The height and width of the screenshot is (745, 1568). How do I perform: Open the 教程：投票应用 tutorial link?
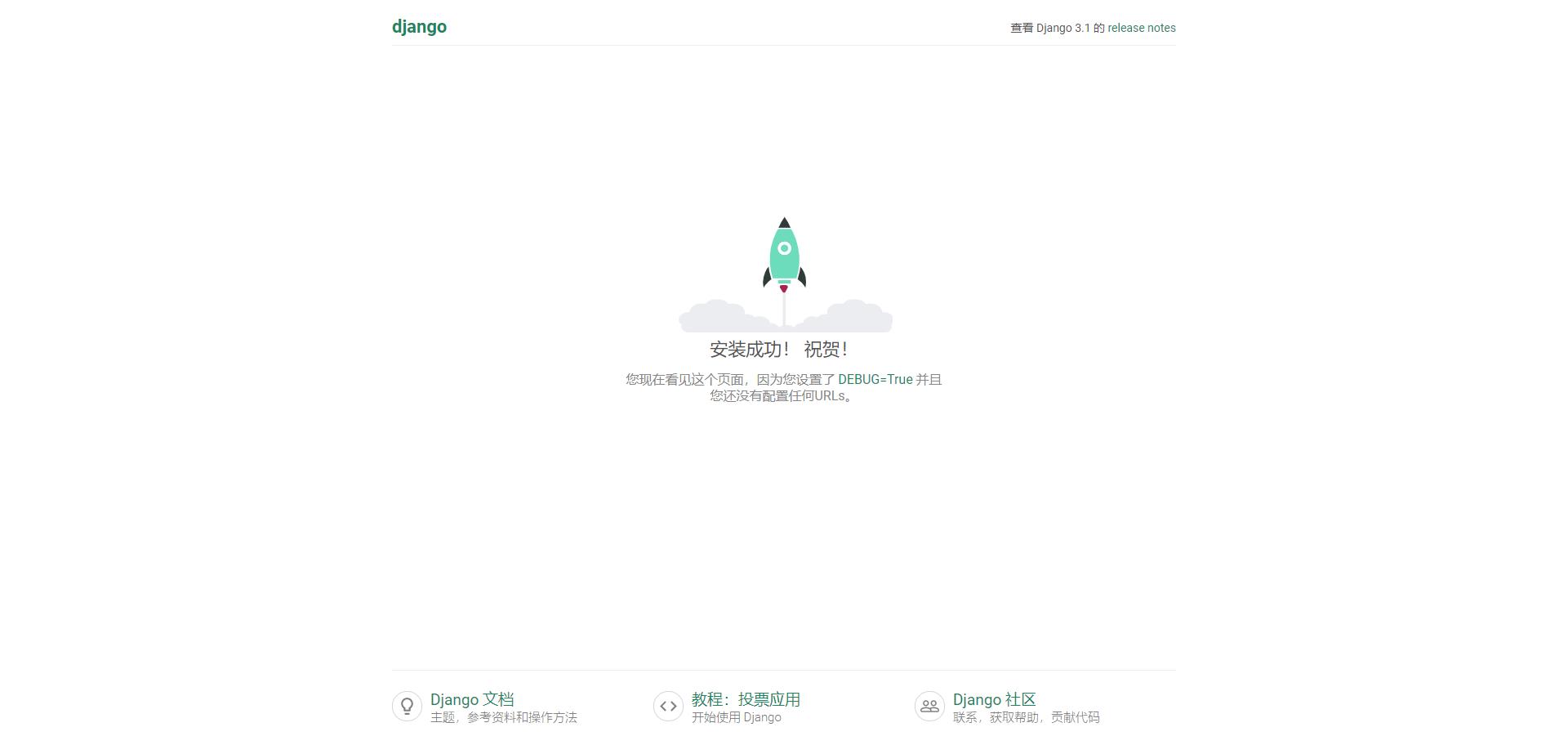pos(746,699)
